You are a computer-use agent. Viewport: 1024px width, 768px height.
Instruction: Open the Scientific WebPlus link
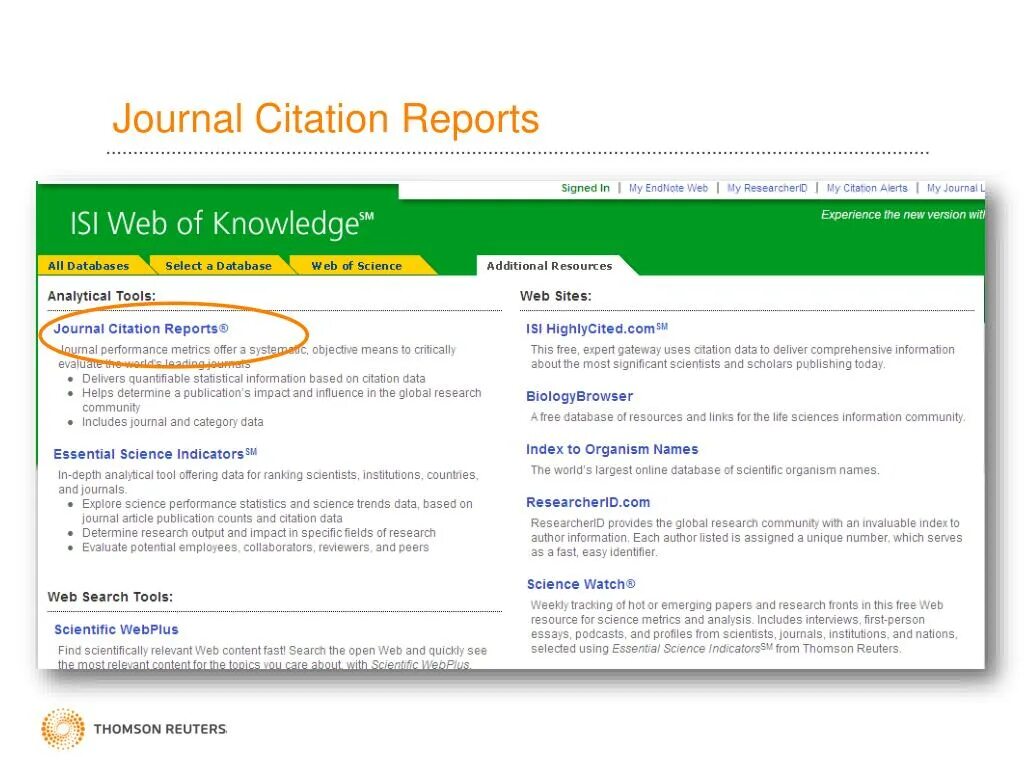116,630
